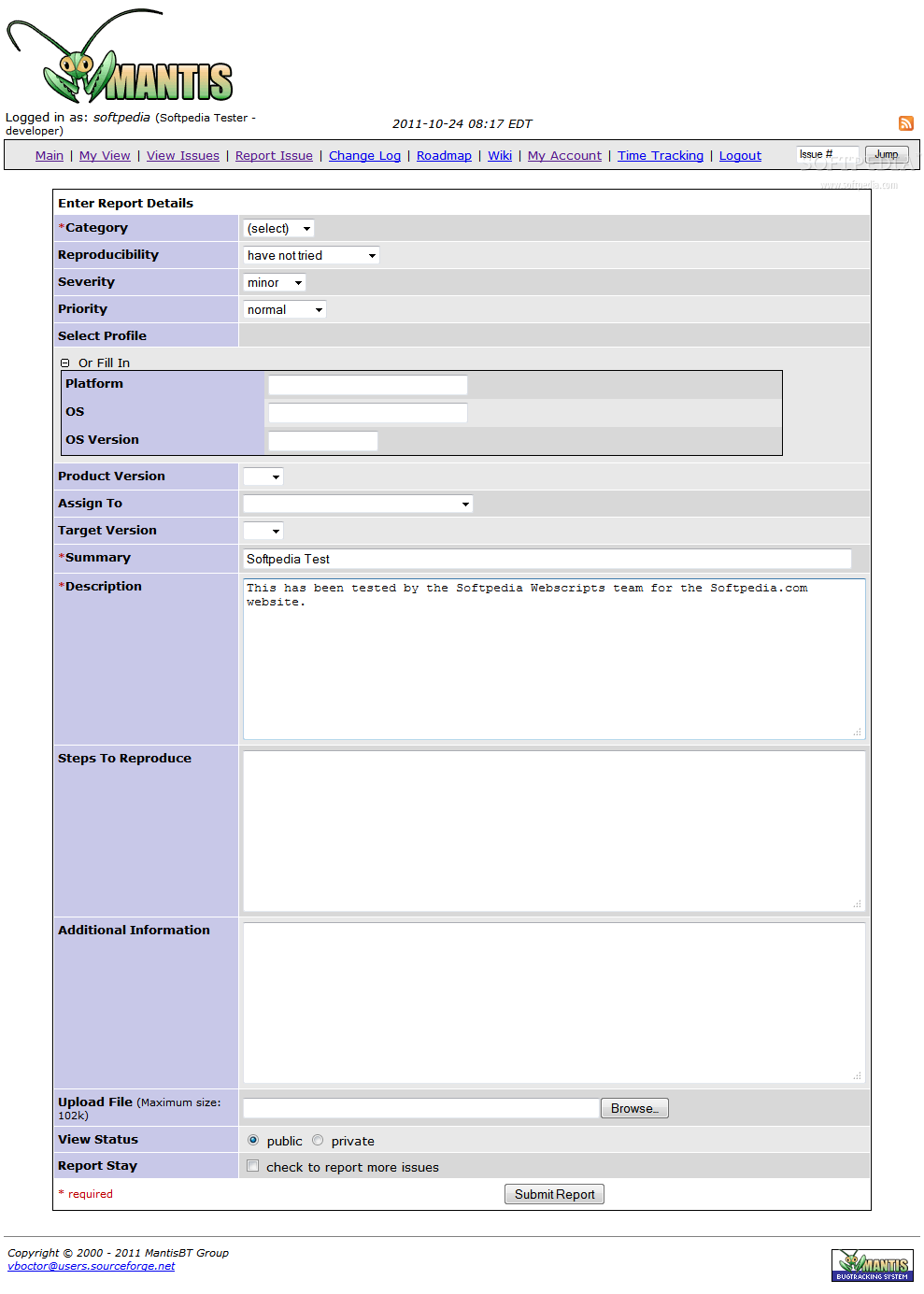The width and height of the screenshot is (924, 1294).
Task: Open the vboctor email link
Action: pos(92,1266)
